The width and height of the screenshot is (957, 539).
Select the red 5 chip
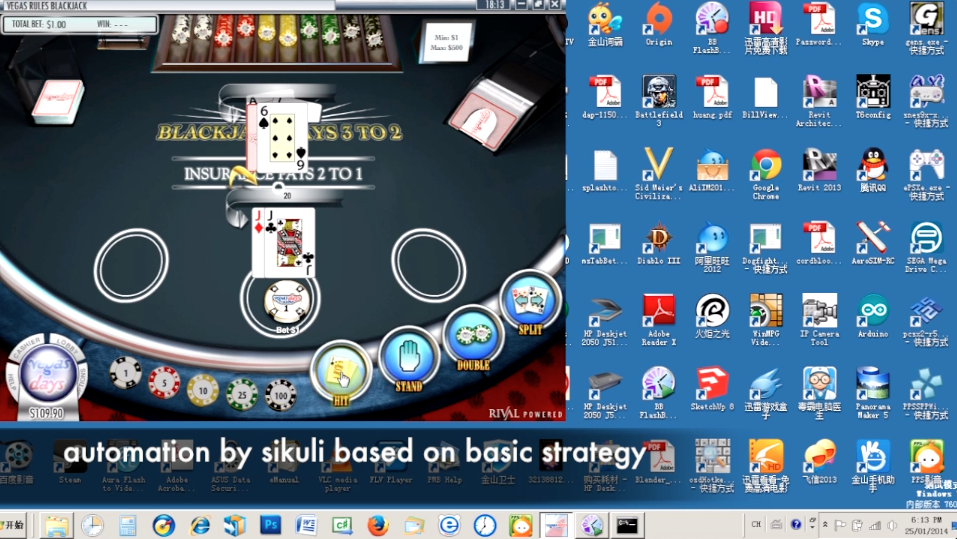click(x=164, y=383)
